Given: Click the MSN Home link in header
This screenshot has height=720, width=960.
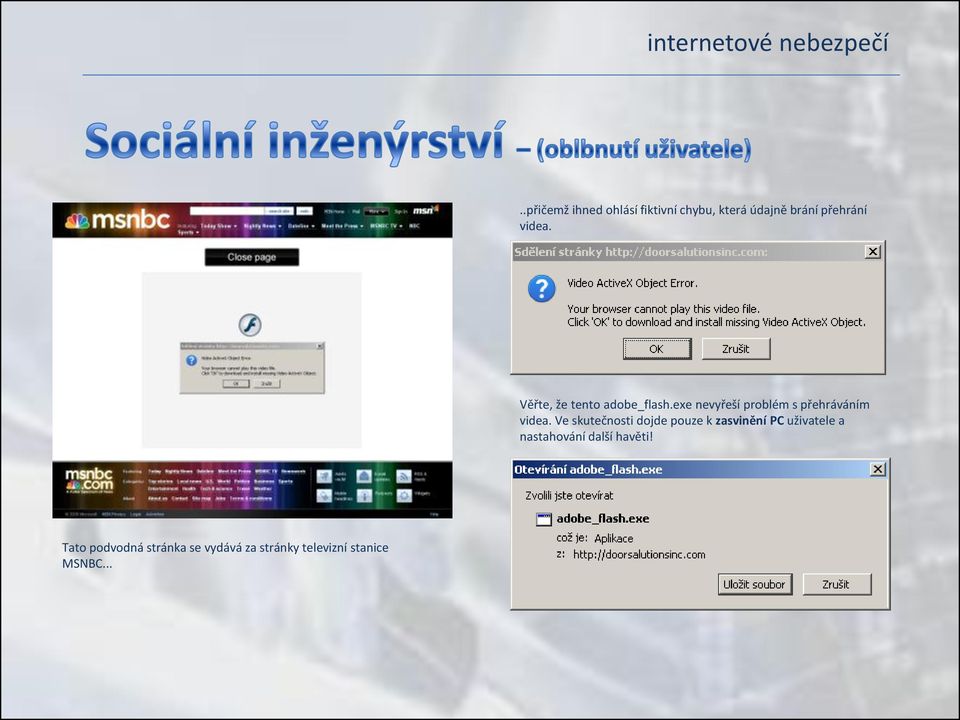Looking at the screenshot, I should [x=334, y=211].
